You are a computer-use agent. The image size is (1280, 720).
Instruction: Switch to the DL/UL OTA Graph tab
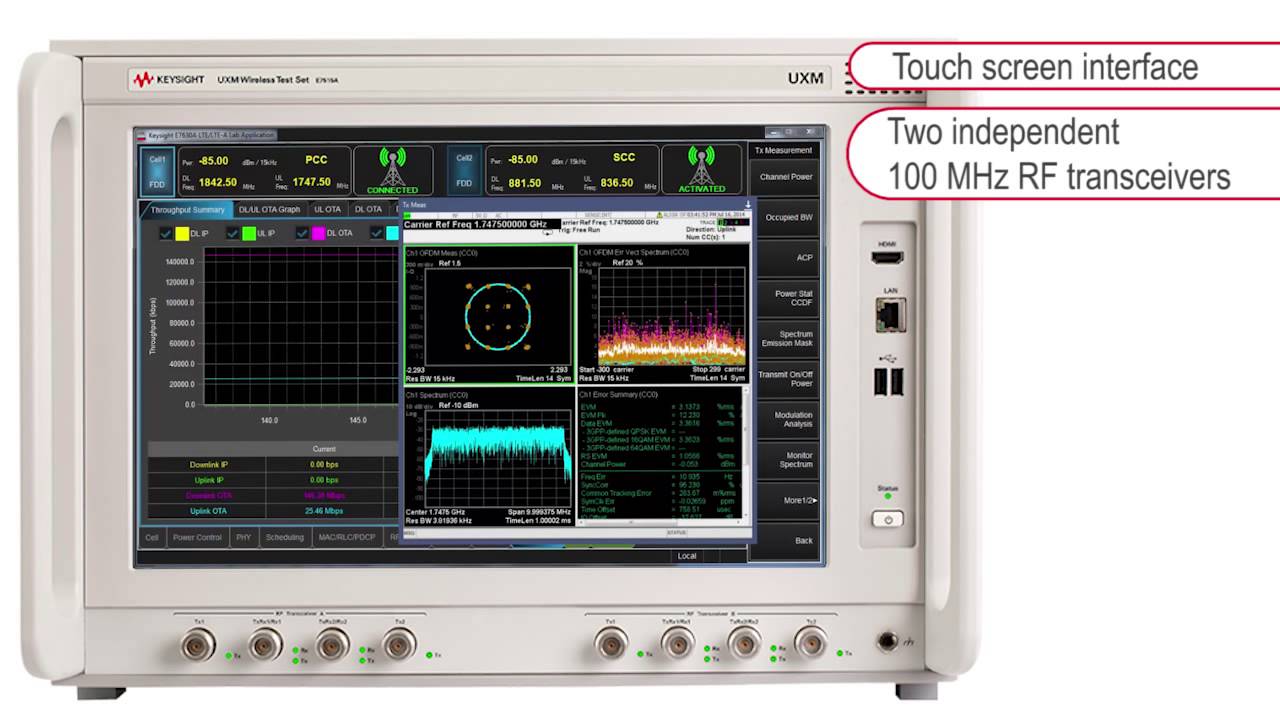click(x=270, y=210)
